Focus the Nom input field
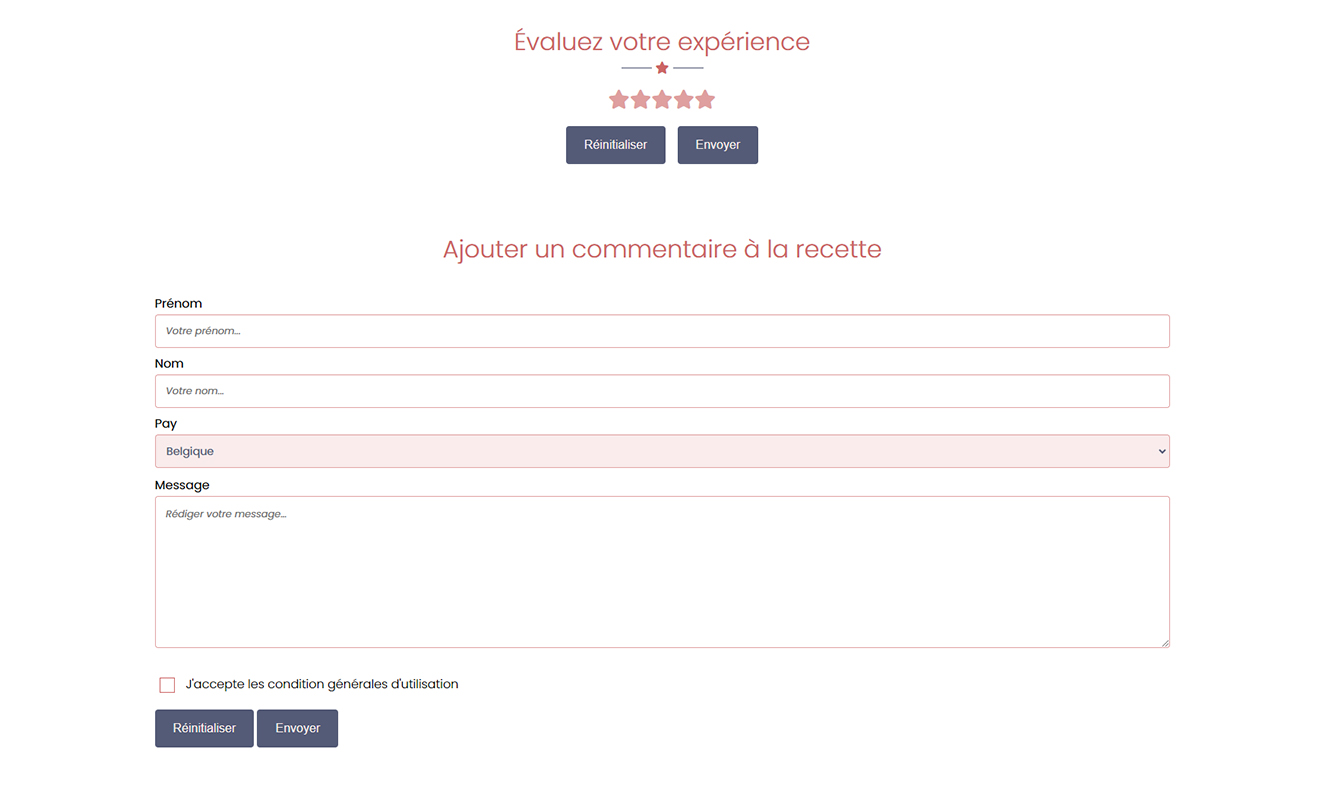The image size is (1323, 790). [662, 391]
